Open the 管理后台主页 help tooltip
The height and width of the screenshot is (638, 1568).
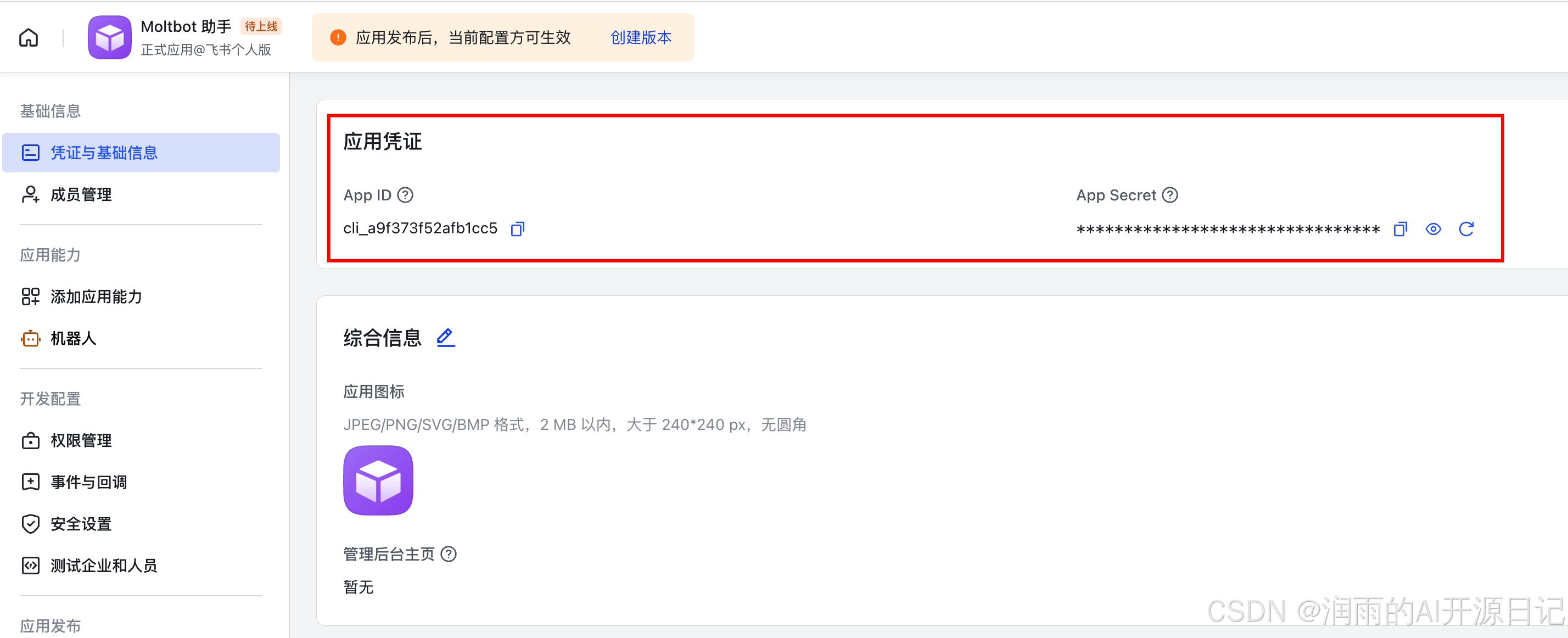[x=449, y=554]
